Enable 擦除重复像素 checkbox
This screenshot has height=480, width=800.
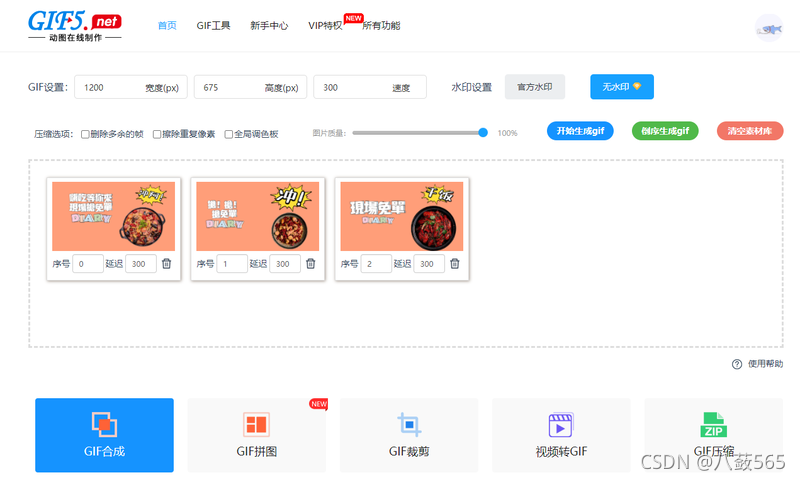(x=157, y=134)
